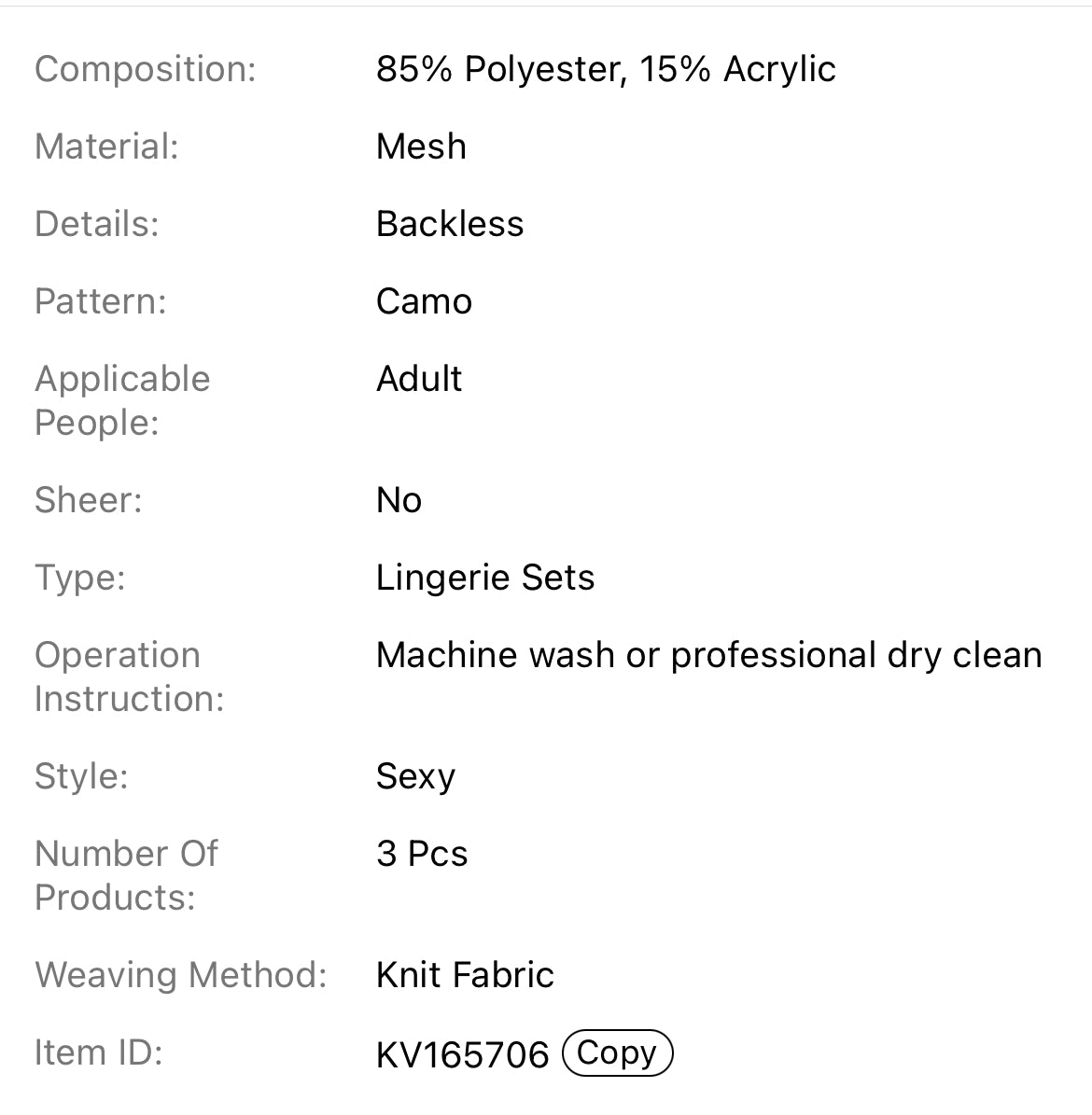Select the 'Adult' applicable people value
Image resolution: width=1092 pixels, height=1115 pixels.
[x=419, y=379]
